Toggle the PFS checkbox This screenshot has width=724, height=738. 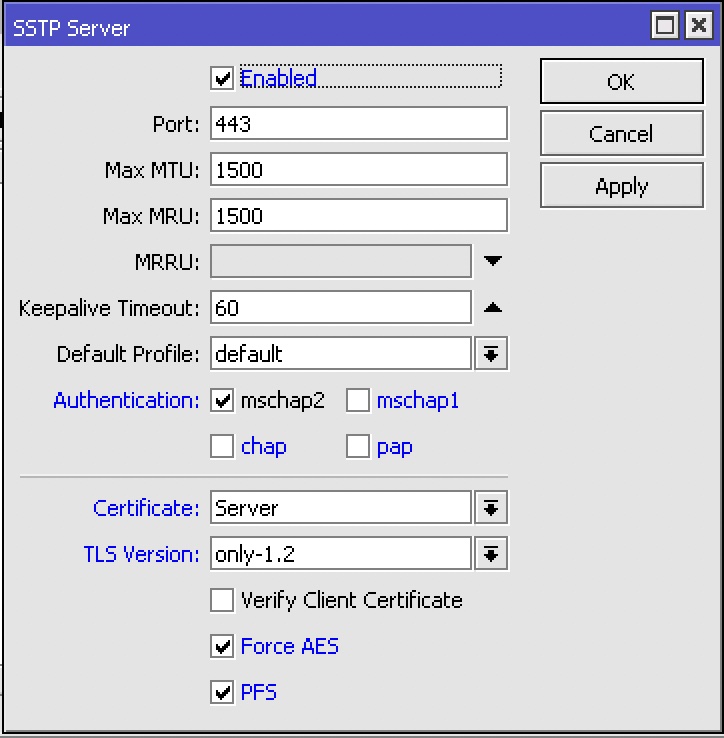tap(222, 693)
